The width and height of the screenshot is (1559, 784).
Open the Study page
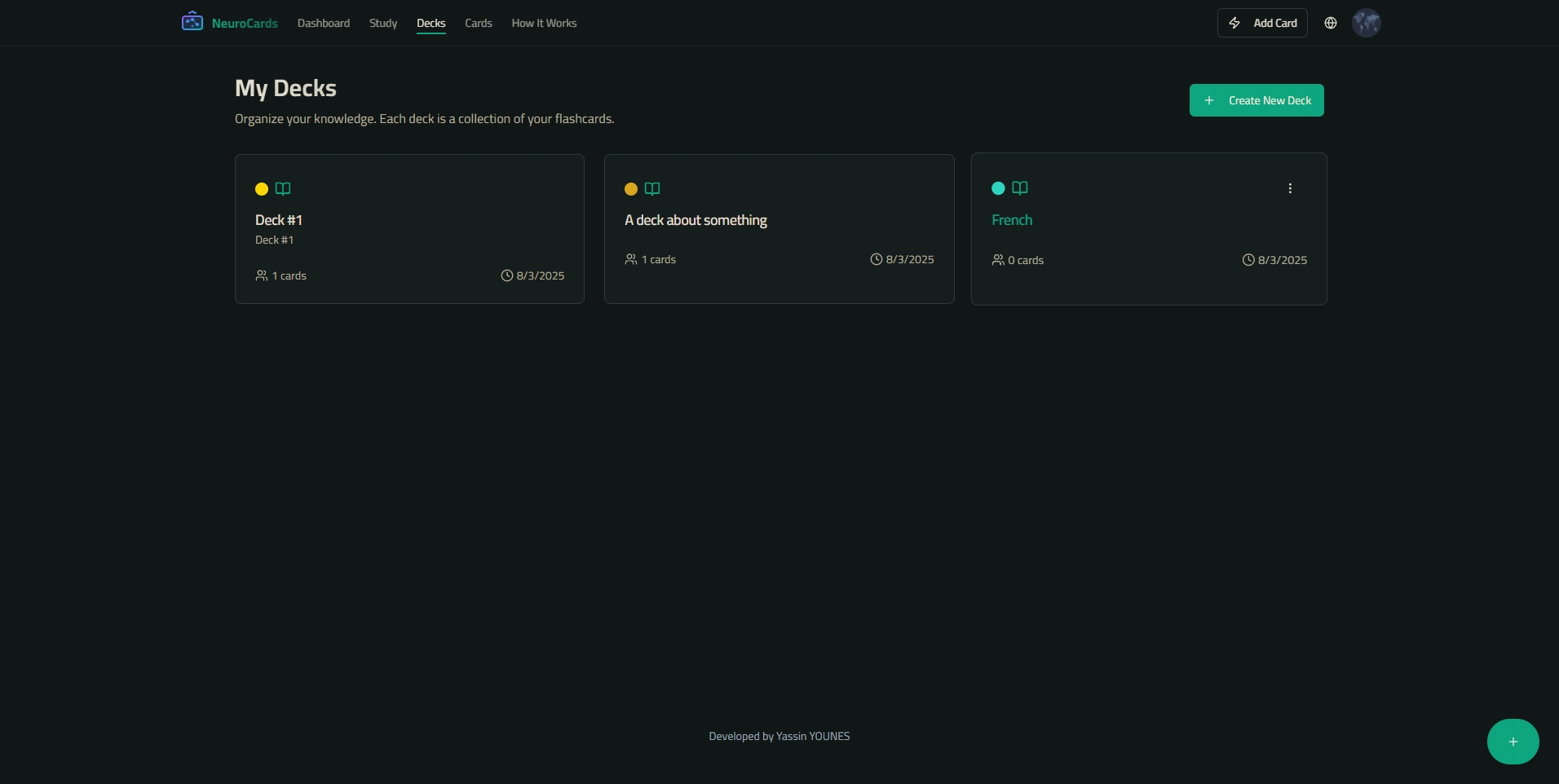point(383,23)
